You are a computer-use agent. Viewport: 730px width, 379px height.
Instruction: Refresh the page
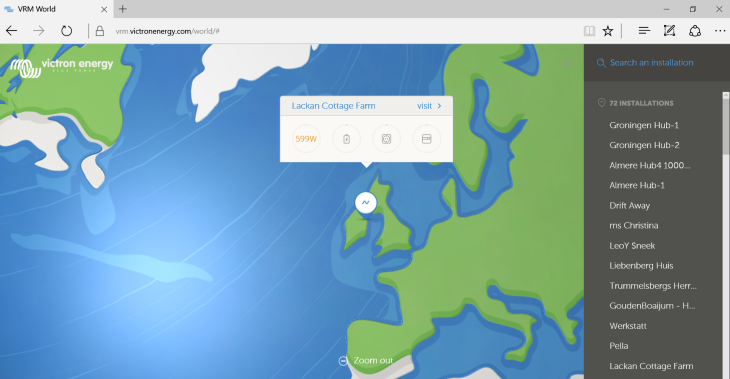point(67,31)
